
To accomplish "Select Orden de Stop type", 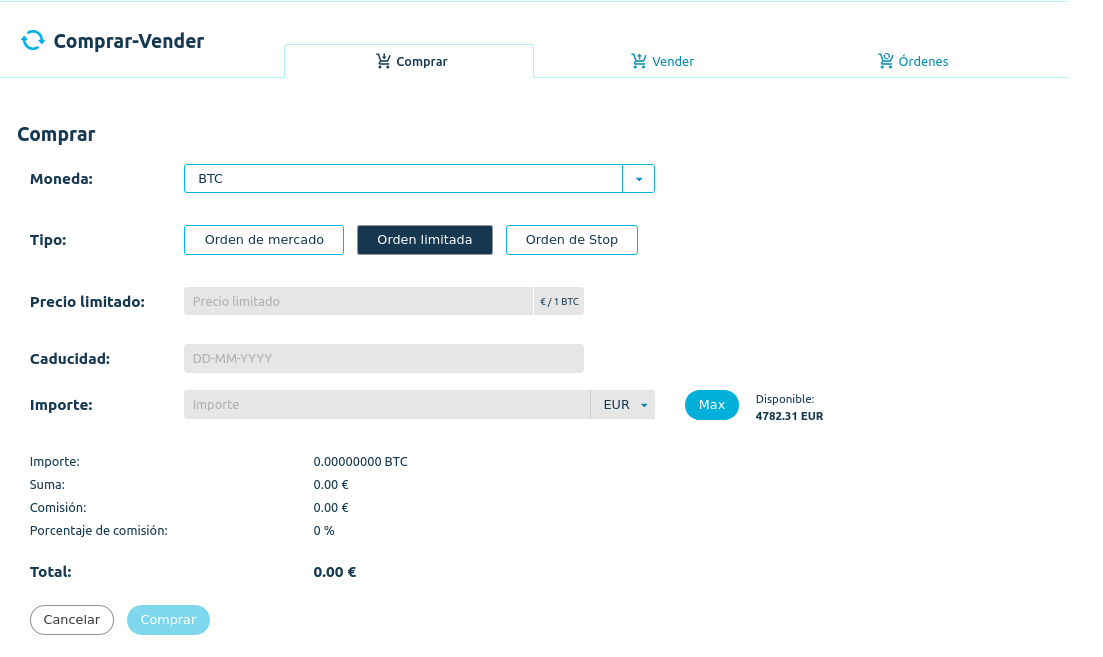I will click(x=572, y=240).
